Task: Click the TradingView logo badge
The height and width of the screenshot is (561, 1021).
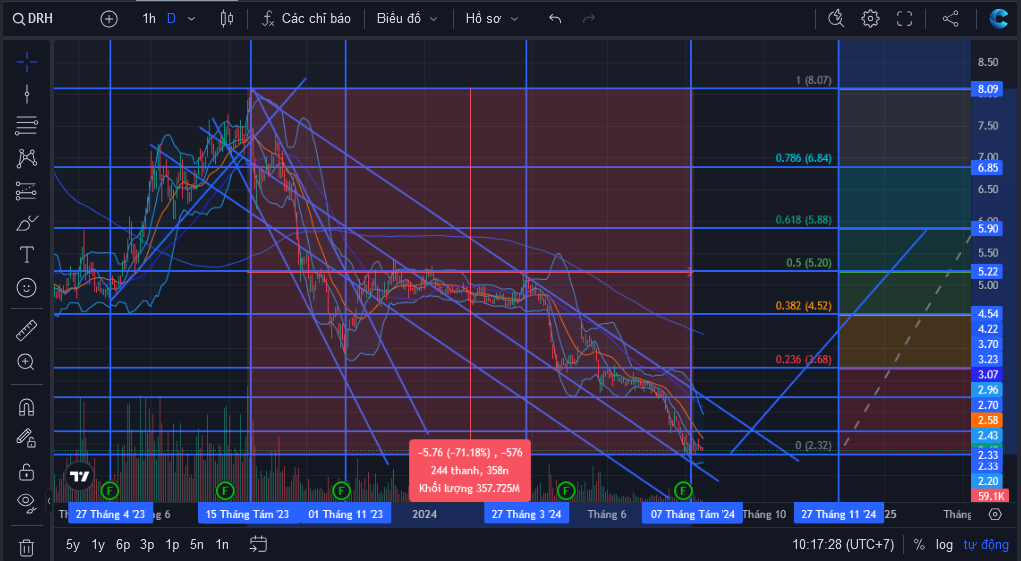Action: (x=79, y=476)
